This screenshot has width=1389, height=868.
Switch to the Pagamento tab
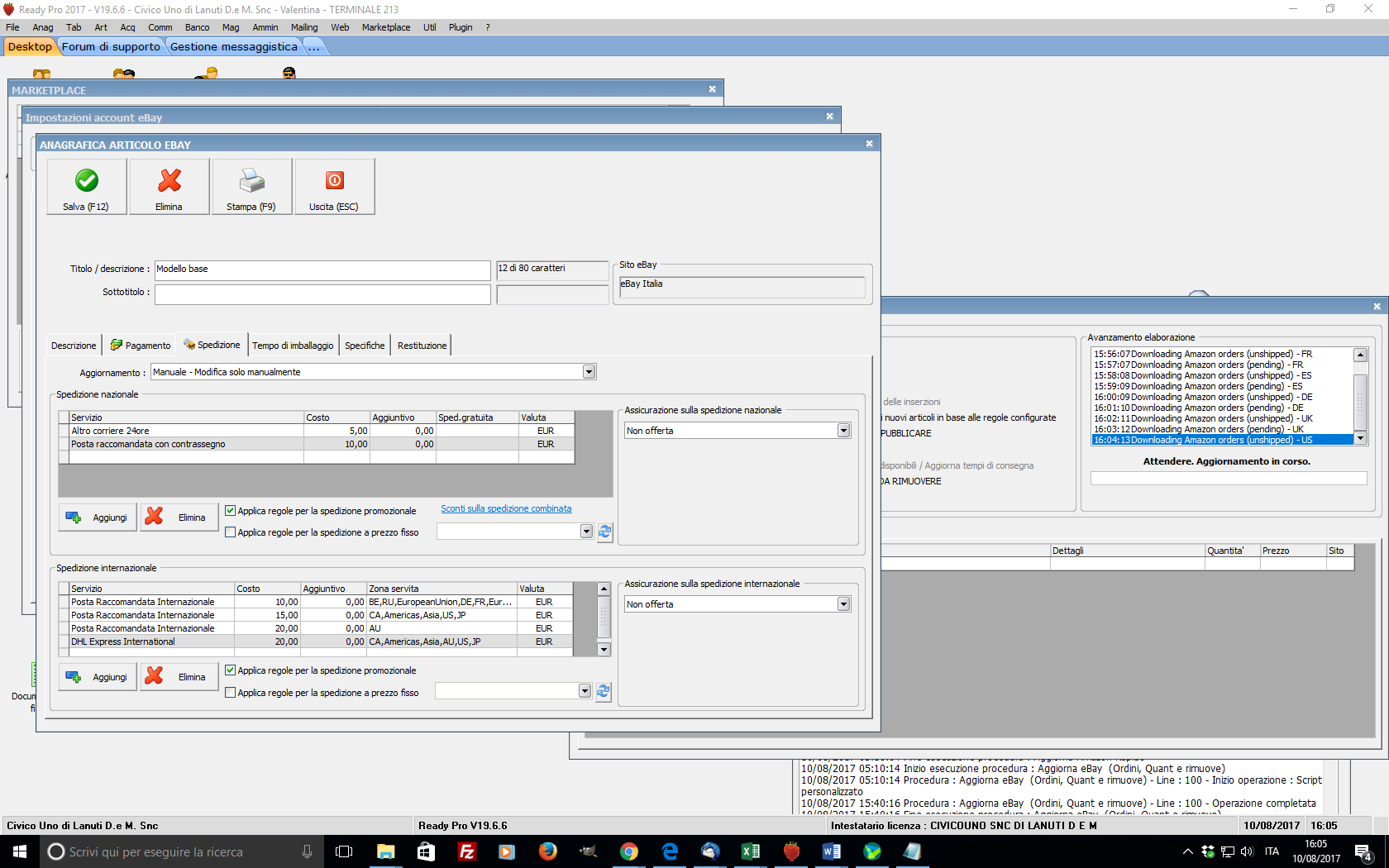[141, 346]
